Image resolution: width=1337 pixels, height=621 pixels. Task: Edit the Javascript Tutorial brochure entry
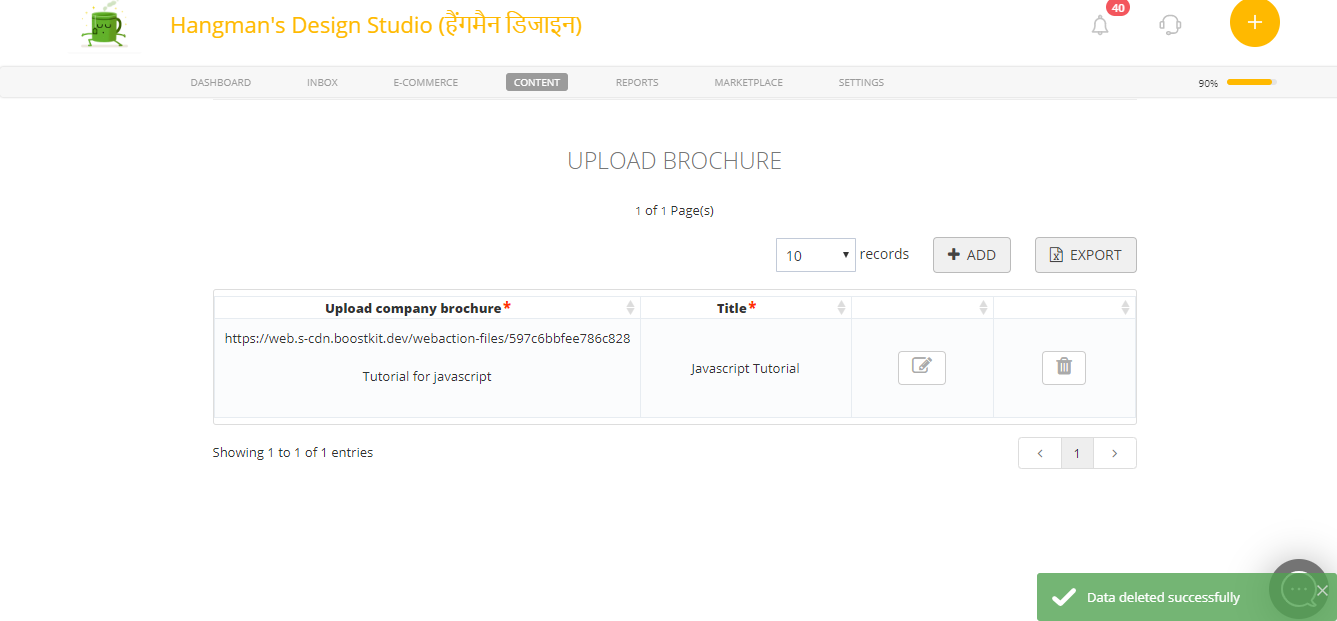pos(920,367)
